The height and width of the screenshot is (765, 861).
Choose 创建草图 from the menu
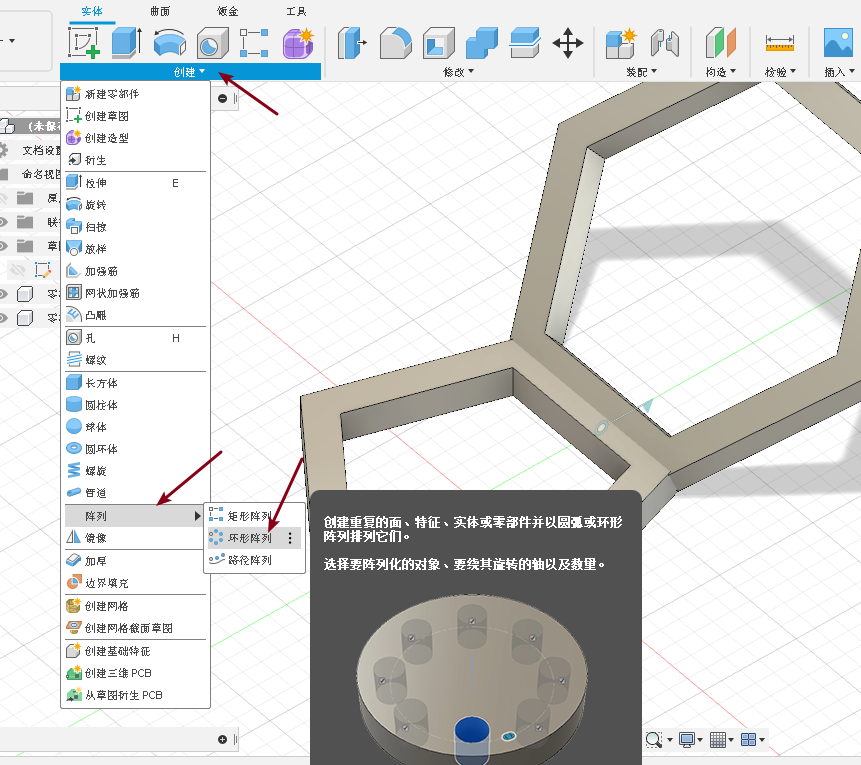click(x=136, y=116)
